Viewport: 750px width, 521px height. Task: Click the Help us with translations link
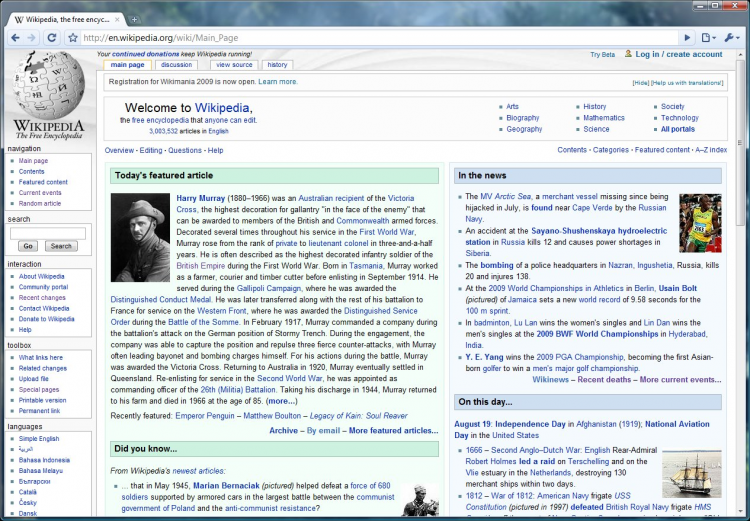click(687, 83)
